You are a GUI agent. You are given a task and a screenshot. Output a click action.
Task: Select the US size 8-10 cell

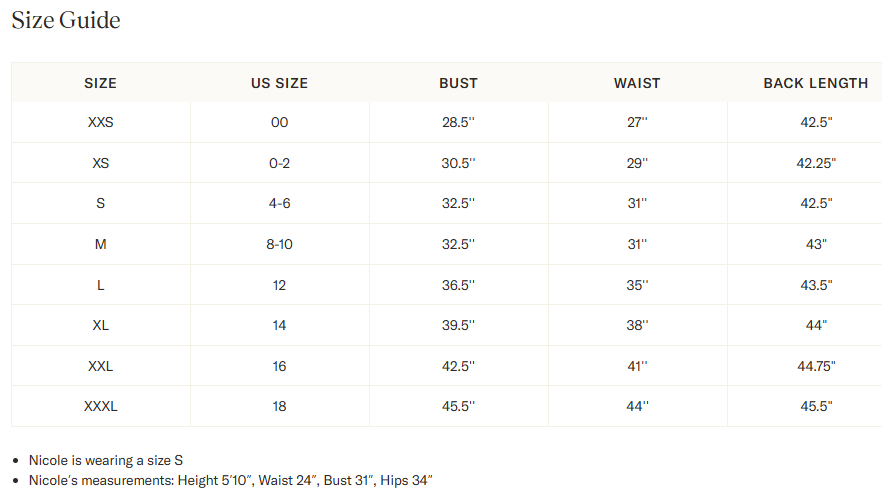tap(279, 244)
